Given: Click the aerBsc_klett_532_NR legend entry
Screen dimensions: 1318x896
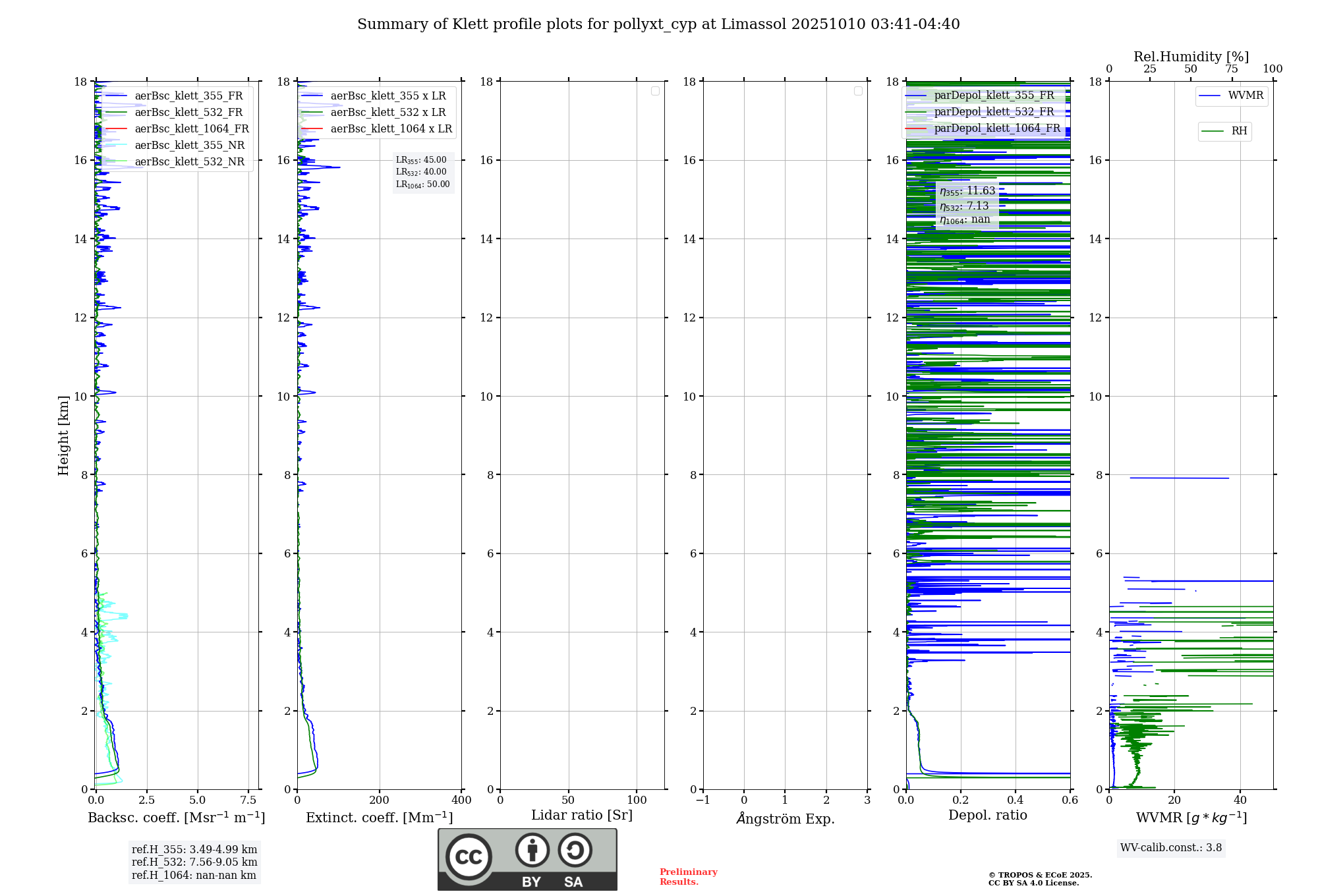Looking at the screenshot, I should tap(189, 162).
